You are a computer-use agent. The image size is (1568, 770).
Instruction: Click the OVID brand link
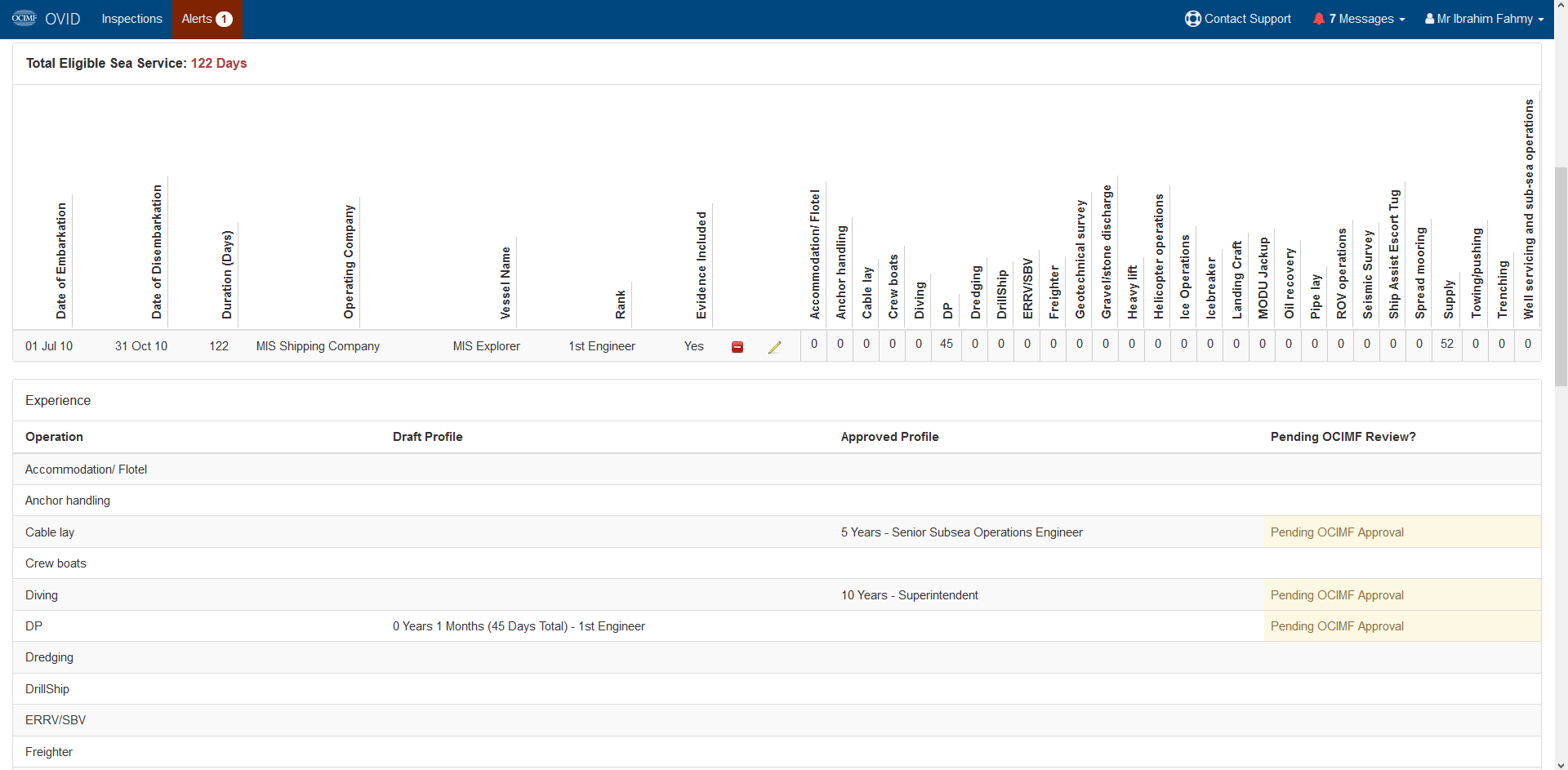(62, 19)
